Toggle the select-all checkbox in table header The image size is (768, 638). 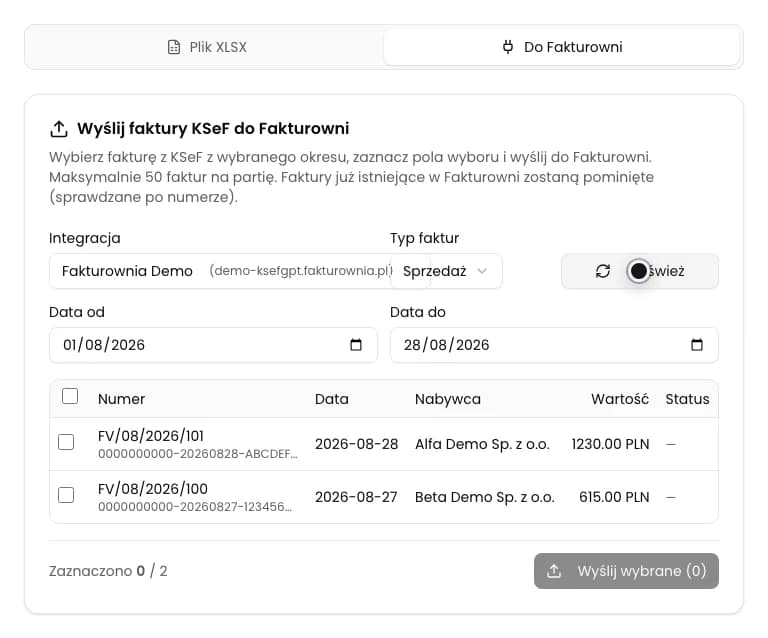tap(70, 396)
